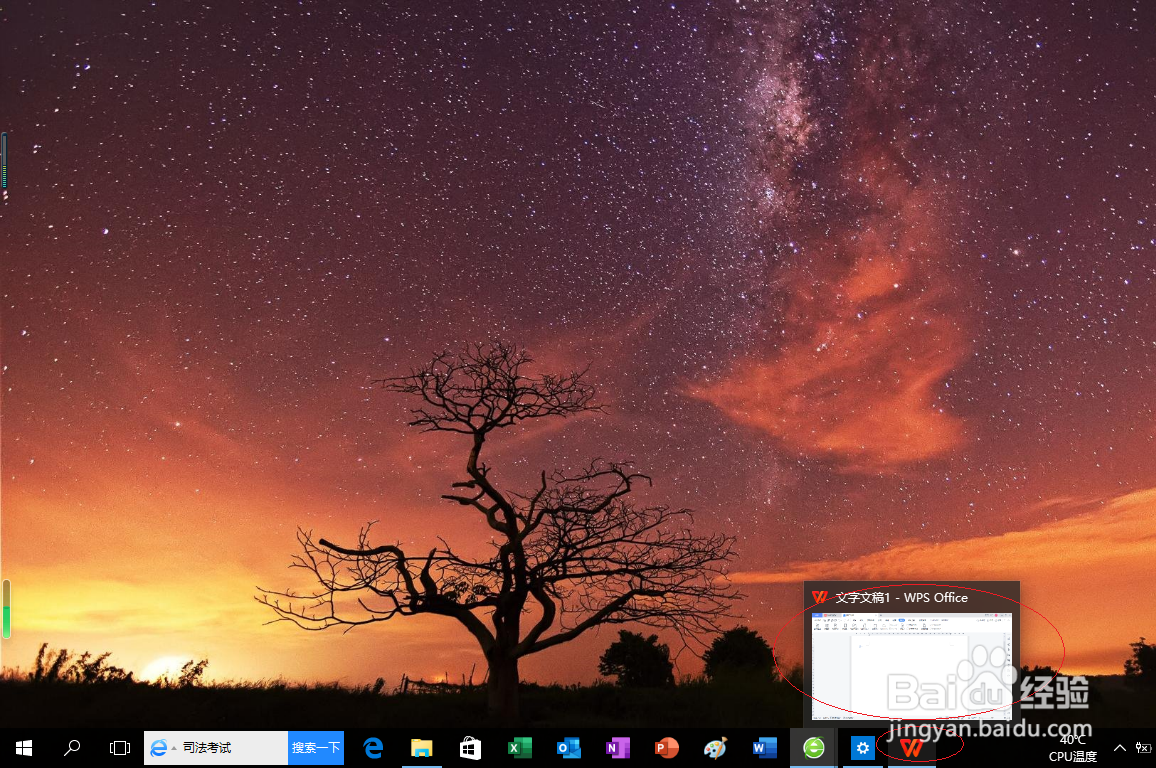The image size is (1156, 768).
Task: Click the 文字文稿1 - WPS Office preview title
Action: click(902, 598)
